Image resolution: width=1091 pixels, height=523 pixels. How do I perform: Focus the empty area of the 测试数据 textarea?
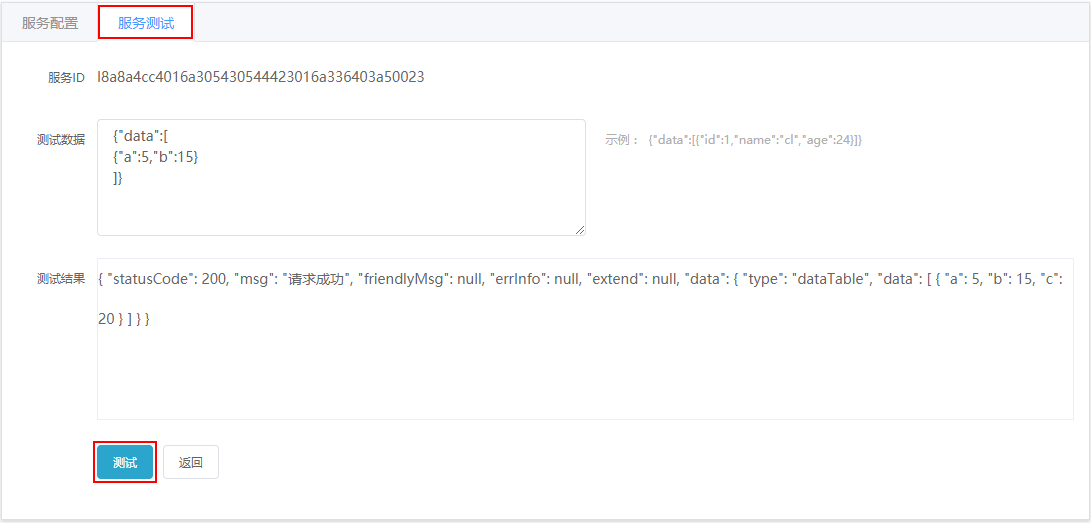coord(341,209)
